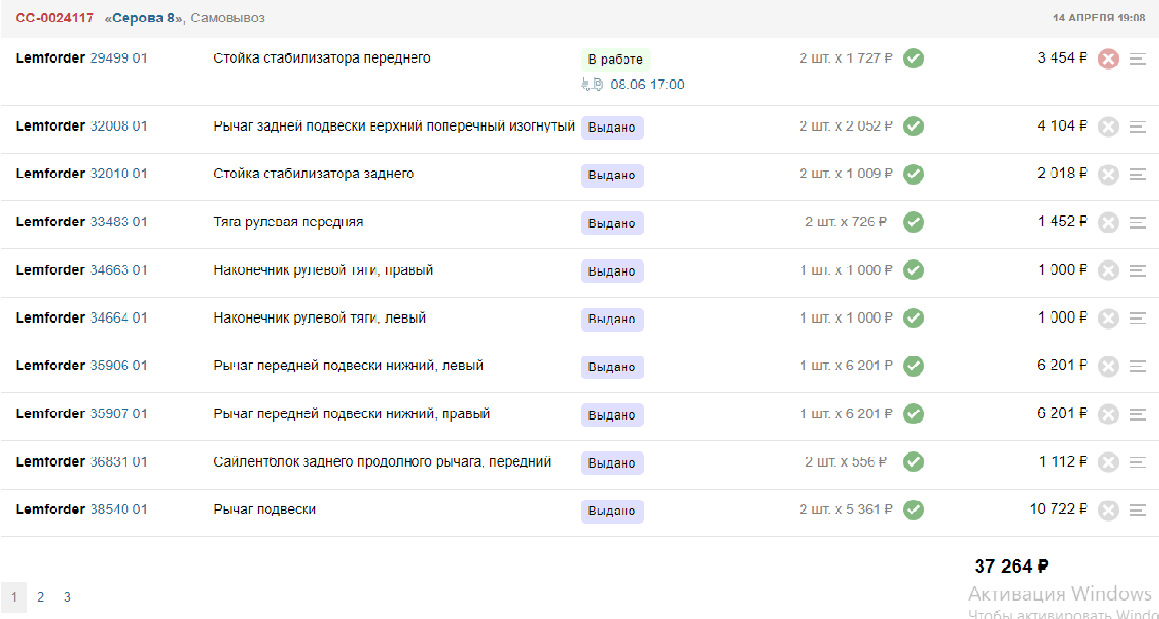Click the hamburger icon on the Lemforder 29499 01 row
The height and width of the screenshot is (619, 1159).
[x=1138, y=58]
